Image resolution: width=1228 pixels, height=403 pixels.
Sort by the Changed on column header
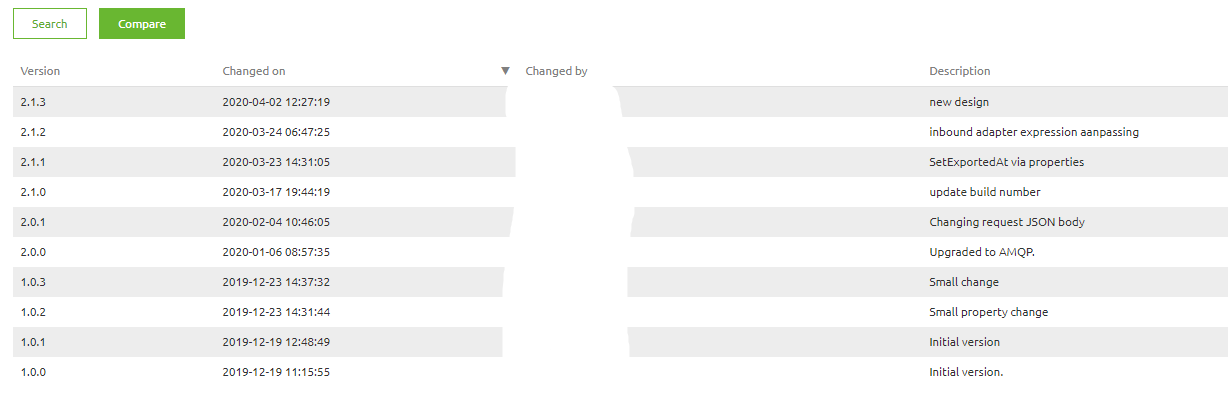[254, 71]
